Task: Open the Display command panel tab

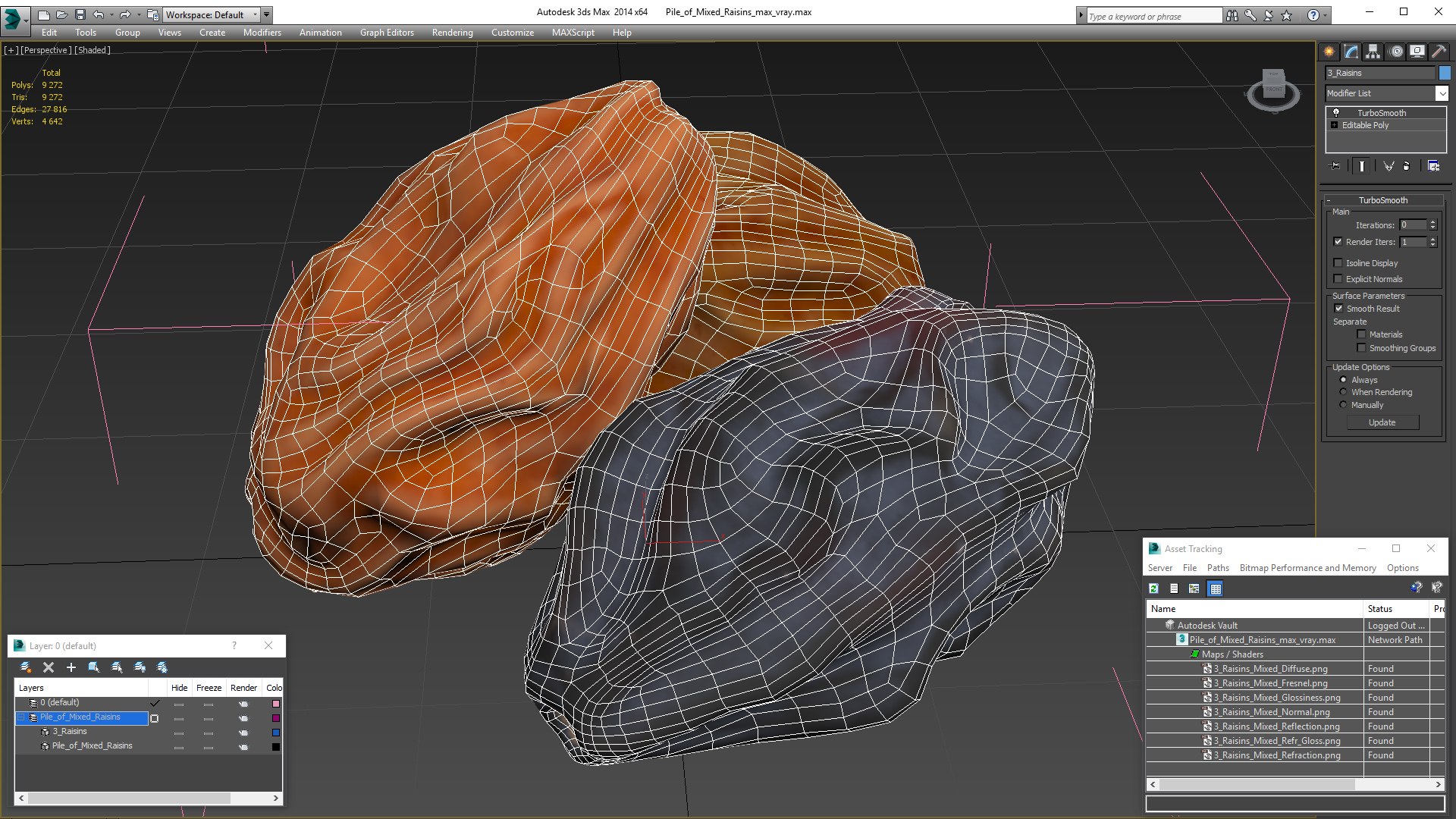Action: (1417, 52)
